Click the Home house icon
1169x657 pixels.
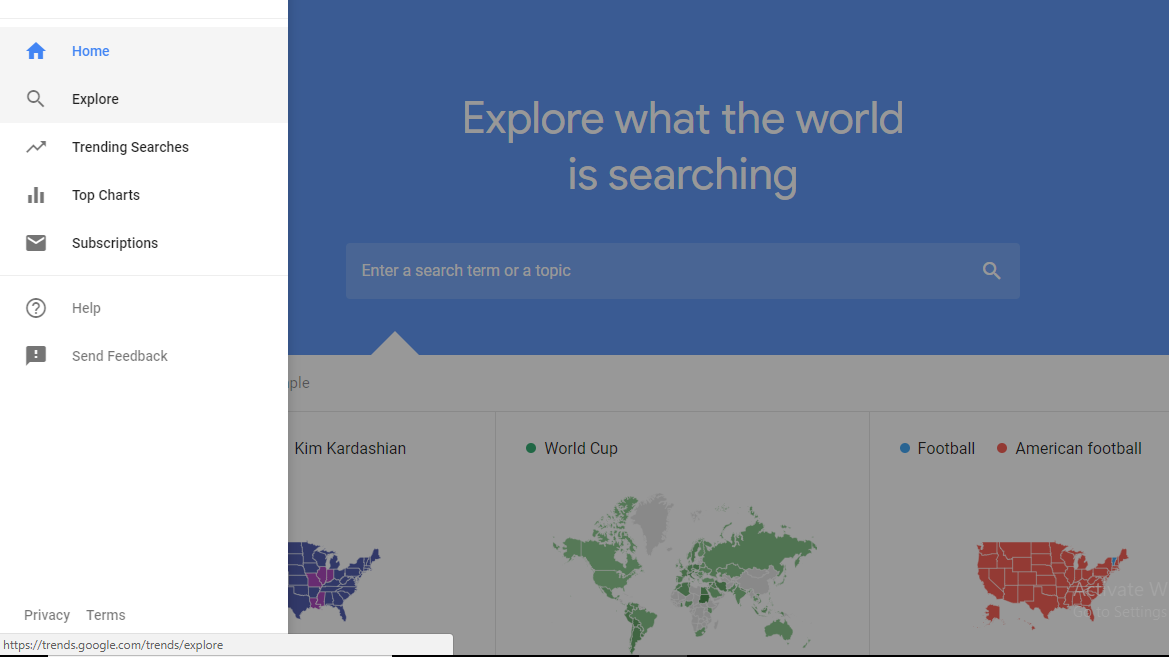[x=36, y=51]
